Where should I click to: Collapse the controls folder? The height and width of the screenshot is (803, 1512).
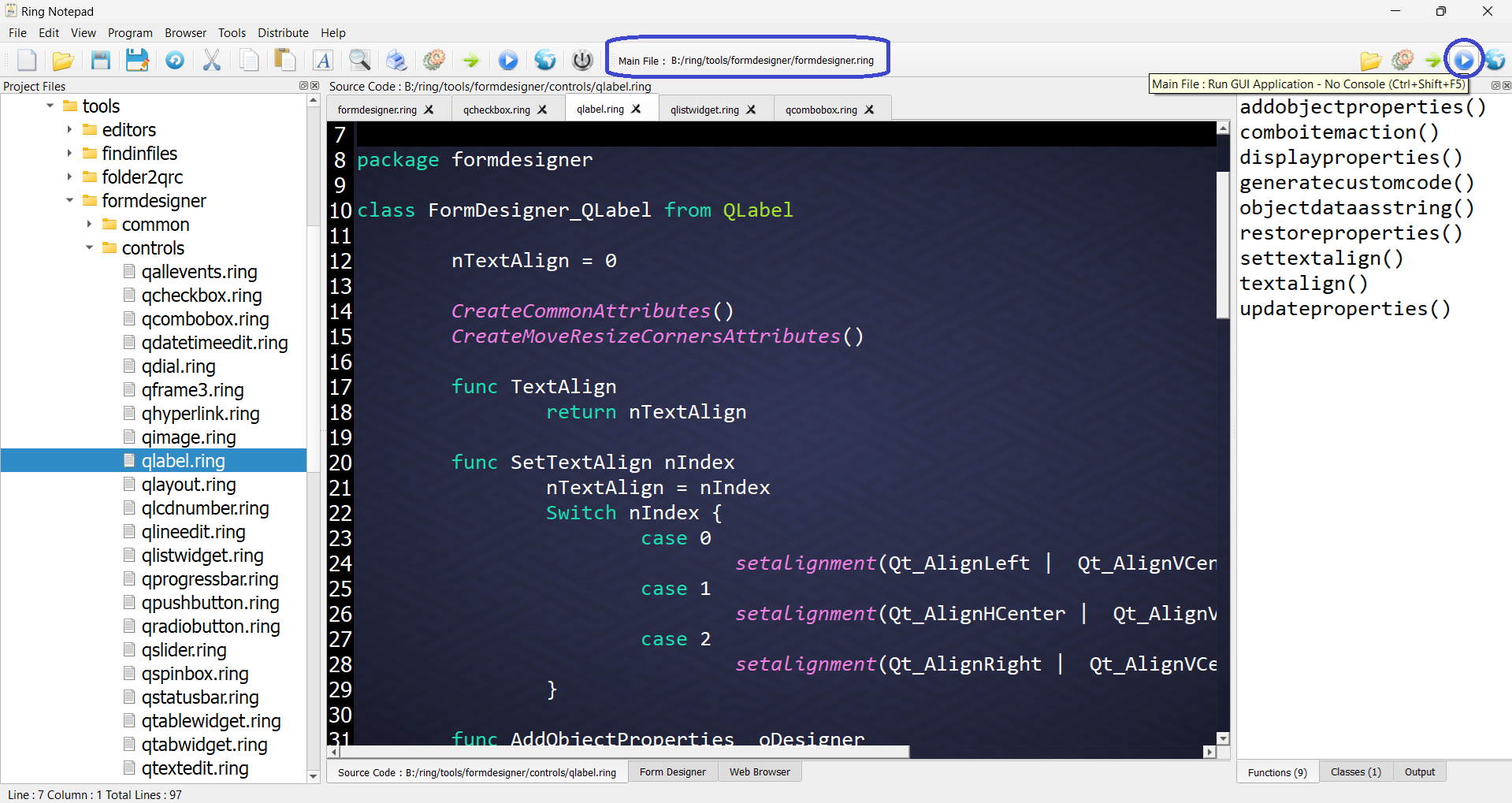[89, 248]
